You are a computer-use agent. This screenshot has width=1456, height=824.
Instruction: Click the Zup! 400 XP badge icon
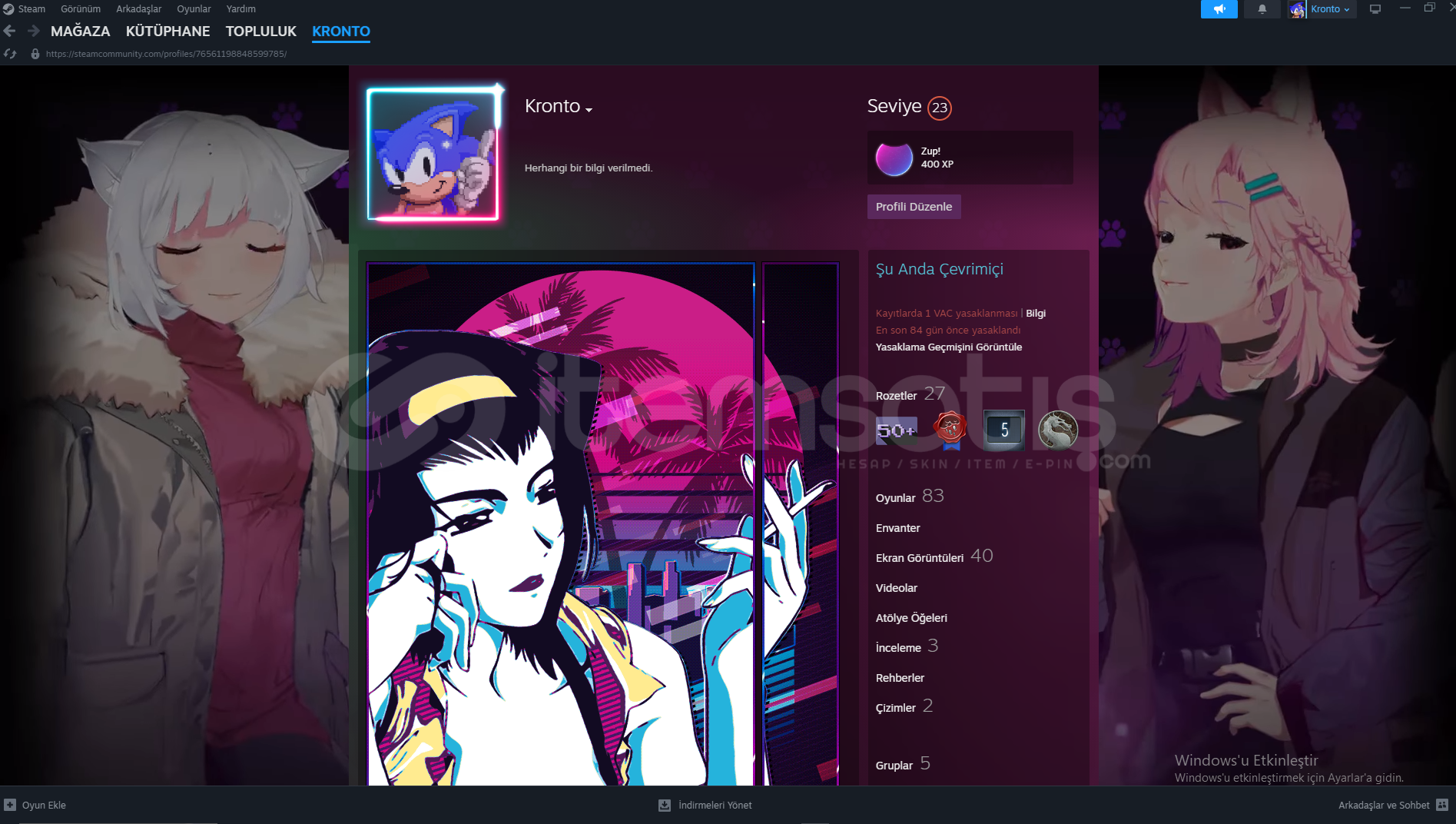tap(894, 158)
